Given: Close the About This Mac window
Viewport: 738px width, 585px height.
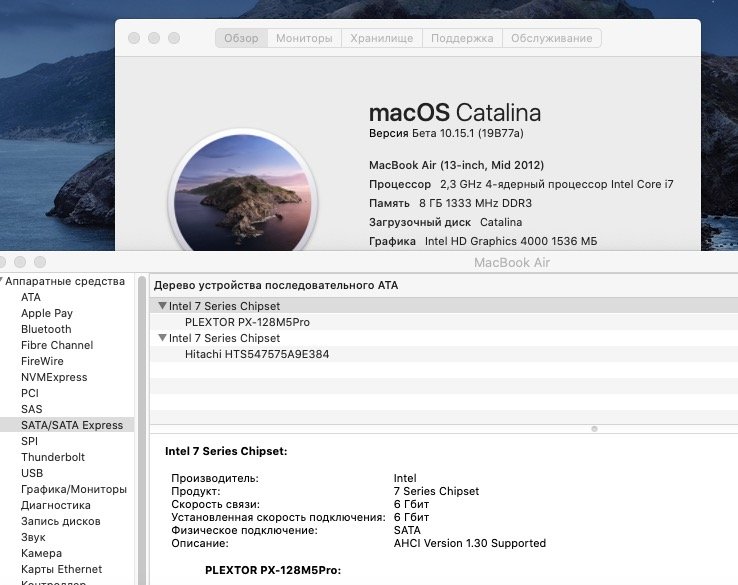Looking at the screenshot, I should click(x=134, y=38).
